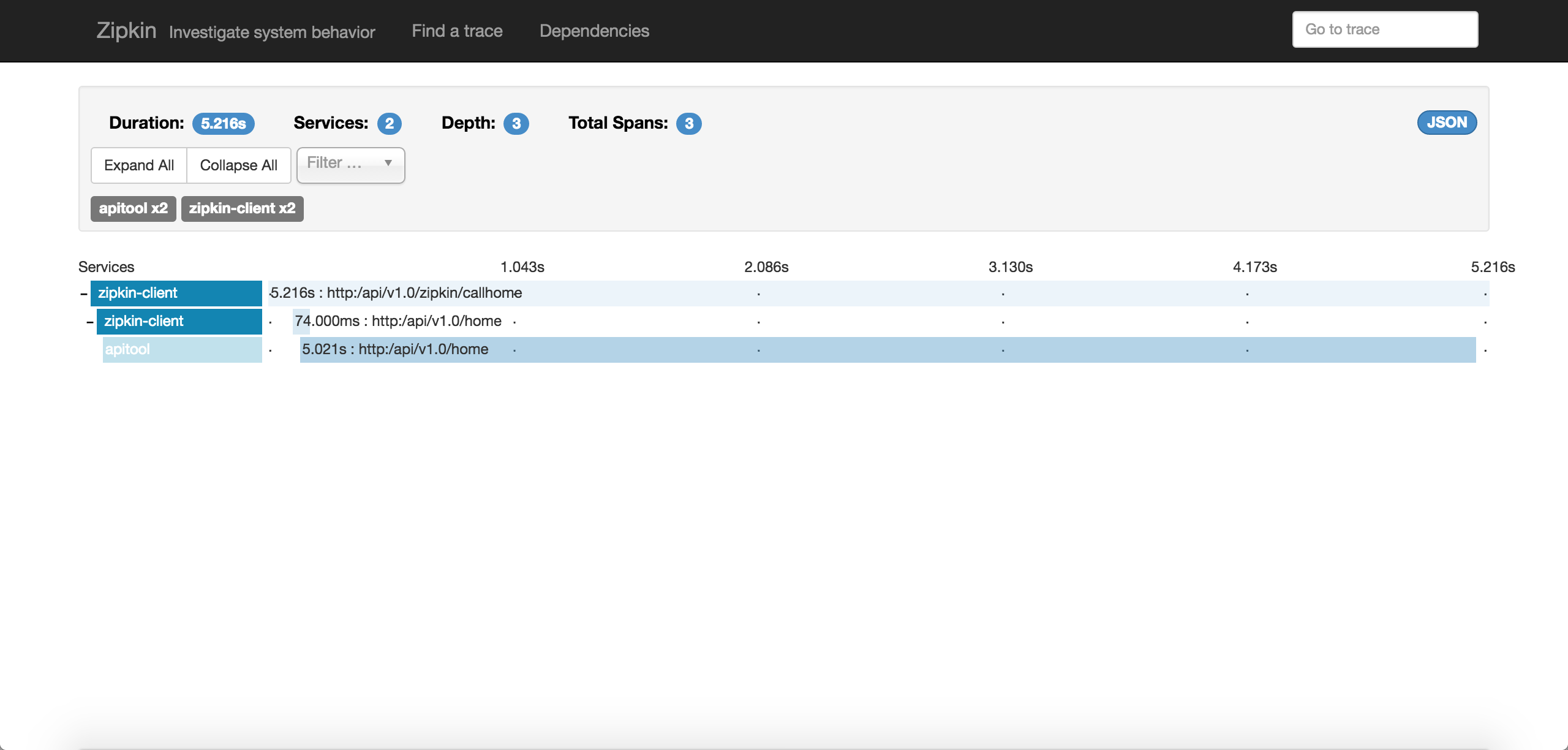Click the Total Spans count badge
Viewport: 1568px width, 750px height.
tap(688, 124)
